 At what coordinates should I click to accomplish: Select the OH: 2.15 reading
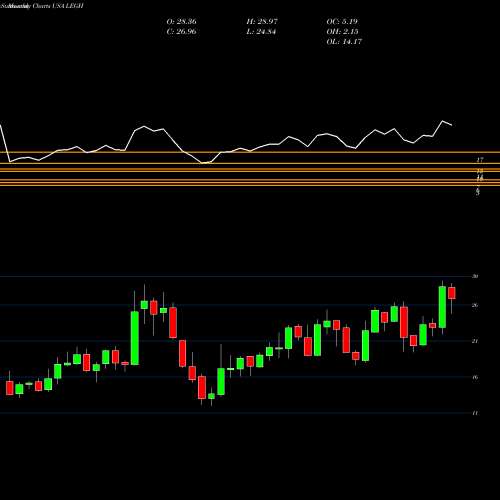point(342,32)
